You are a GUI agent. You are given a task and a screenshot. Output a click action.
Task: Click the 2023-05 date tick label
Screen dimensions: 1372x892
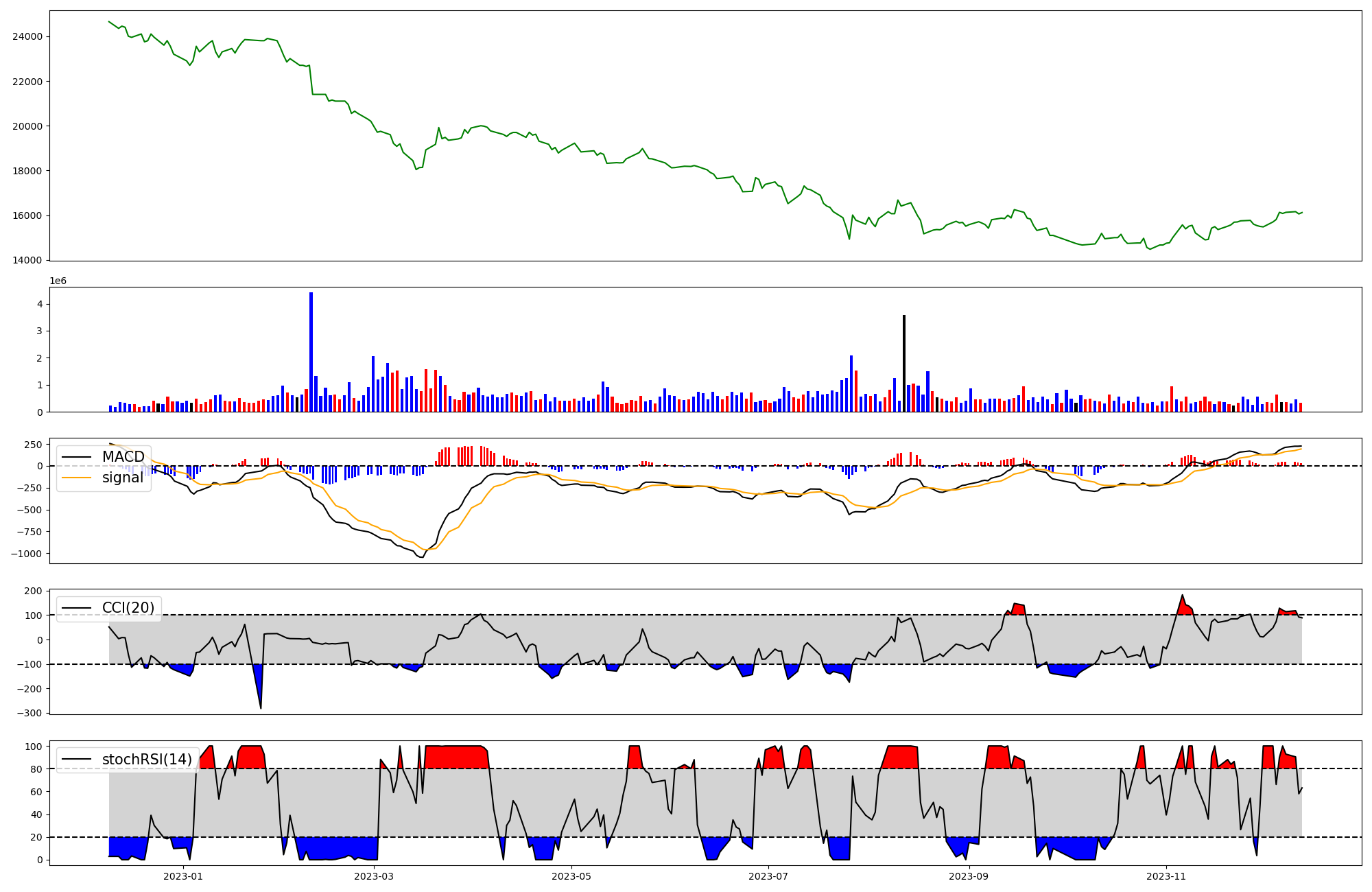pyautogui.click(x=571, y=876)
